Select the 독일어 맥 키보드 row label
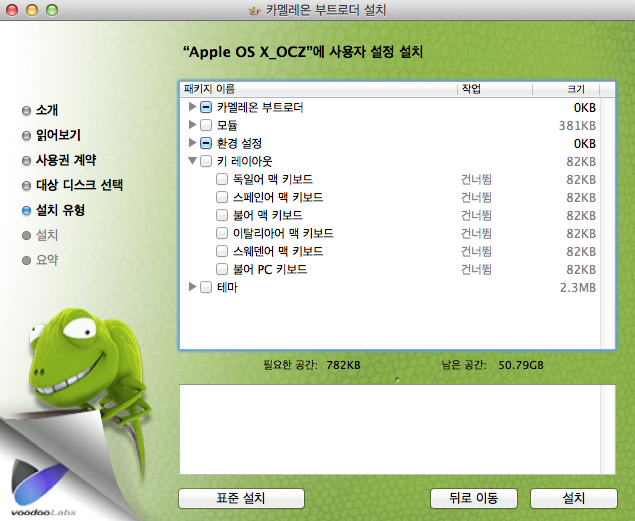Viewport: 635px width, 521px height. 273,179
